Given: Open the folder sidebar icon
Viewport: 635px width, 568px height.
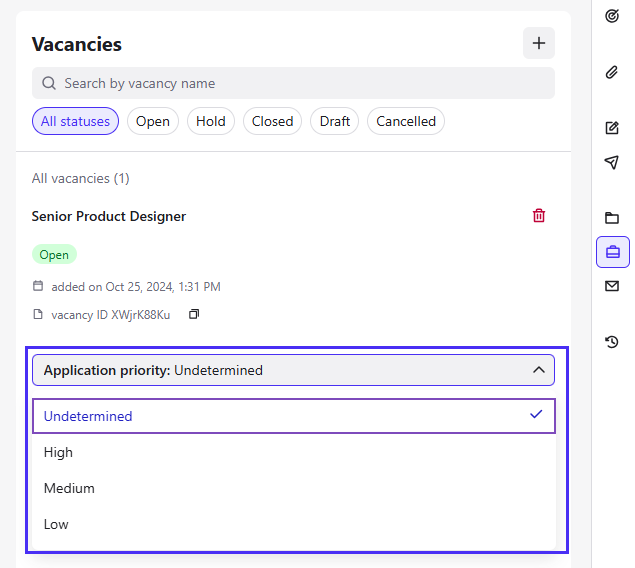Looking at the screenshot, I should click(x=612, y=218).
